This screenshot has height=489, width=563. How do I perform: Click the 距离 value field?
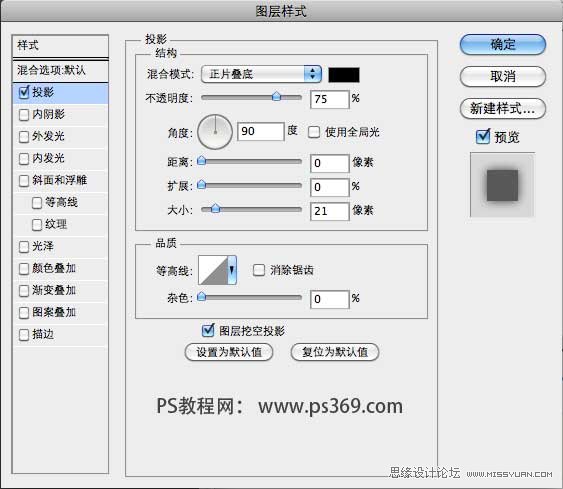tap(329, 163)
